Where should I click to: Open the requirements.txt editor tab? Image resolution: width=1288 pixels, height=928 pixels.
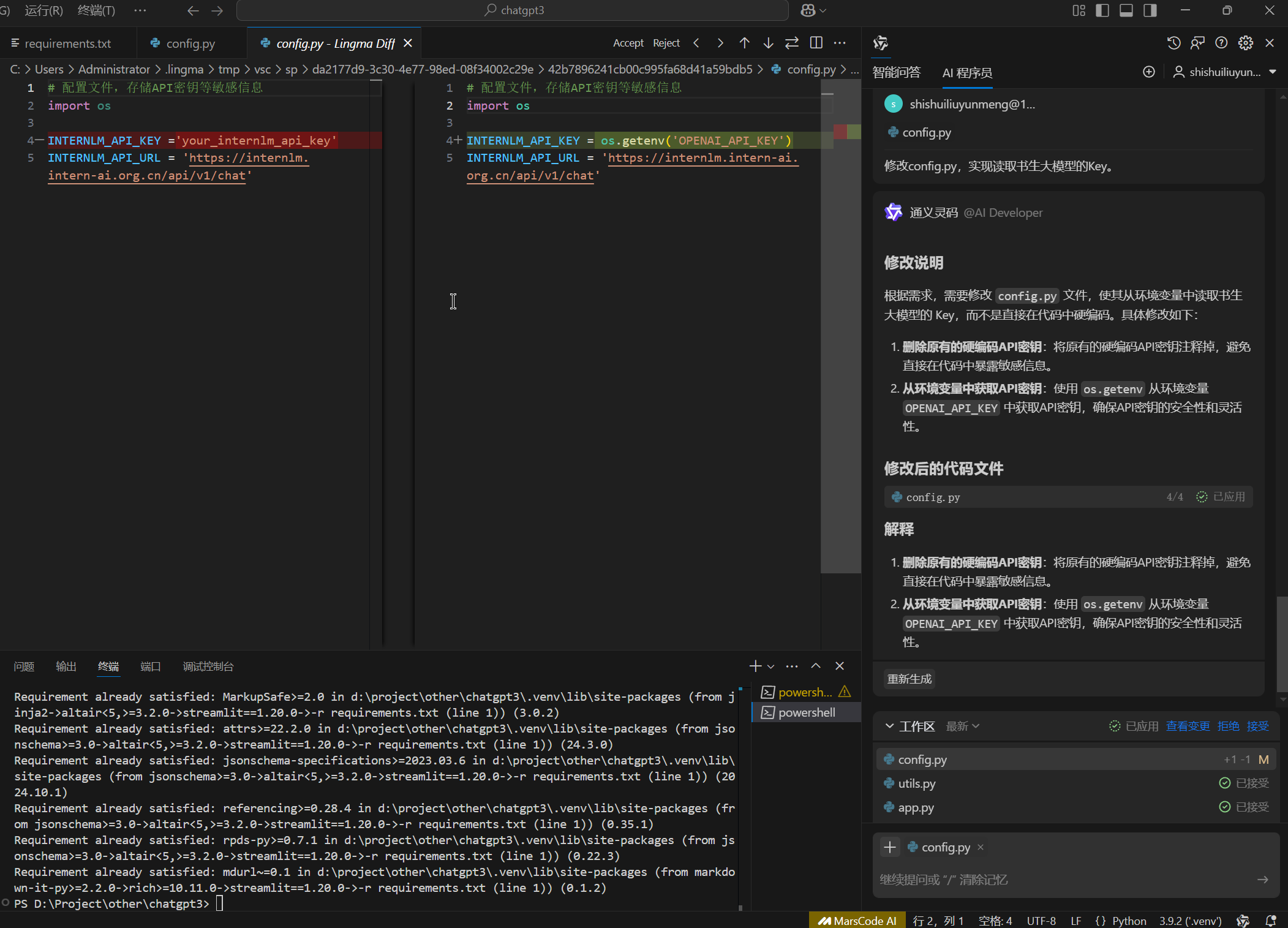[67, 43]
